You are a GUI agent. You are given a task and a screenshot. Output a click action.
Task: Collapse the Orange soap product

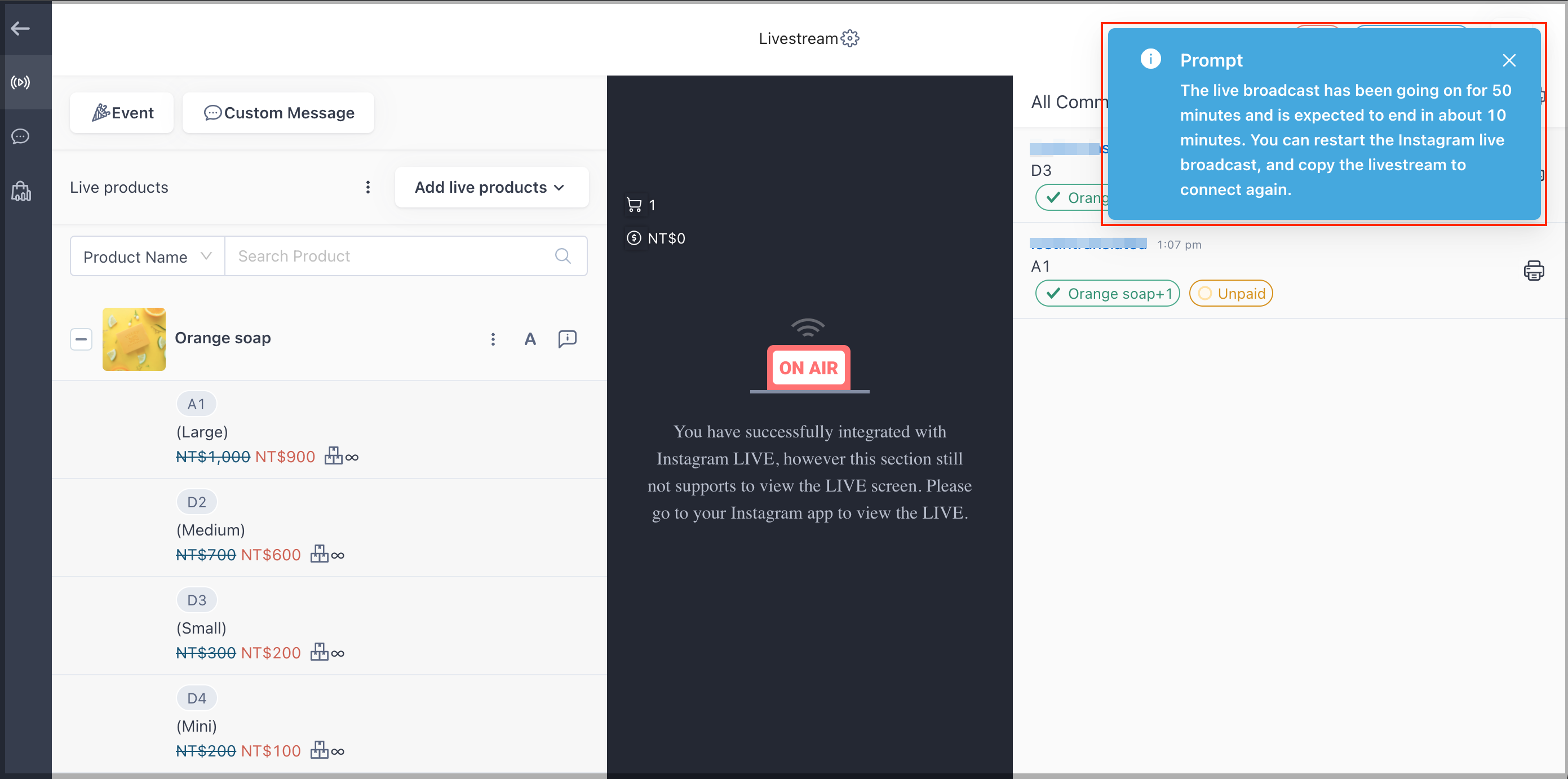click(81, 339)
